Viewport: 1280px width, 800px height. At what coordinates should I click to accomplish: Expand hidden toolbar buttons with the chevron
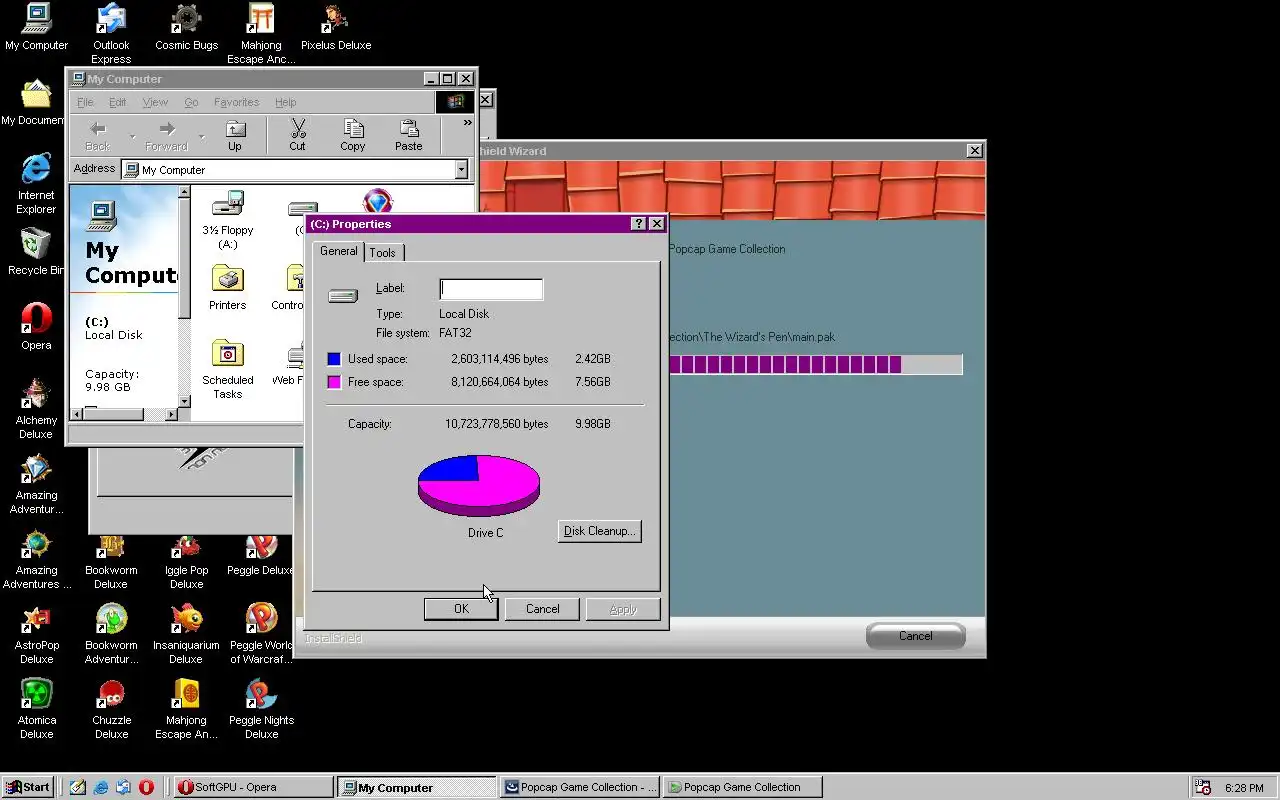point(467,123)
